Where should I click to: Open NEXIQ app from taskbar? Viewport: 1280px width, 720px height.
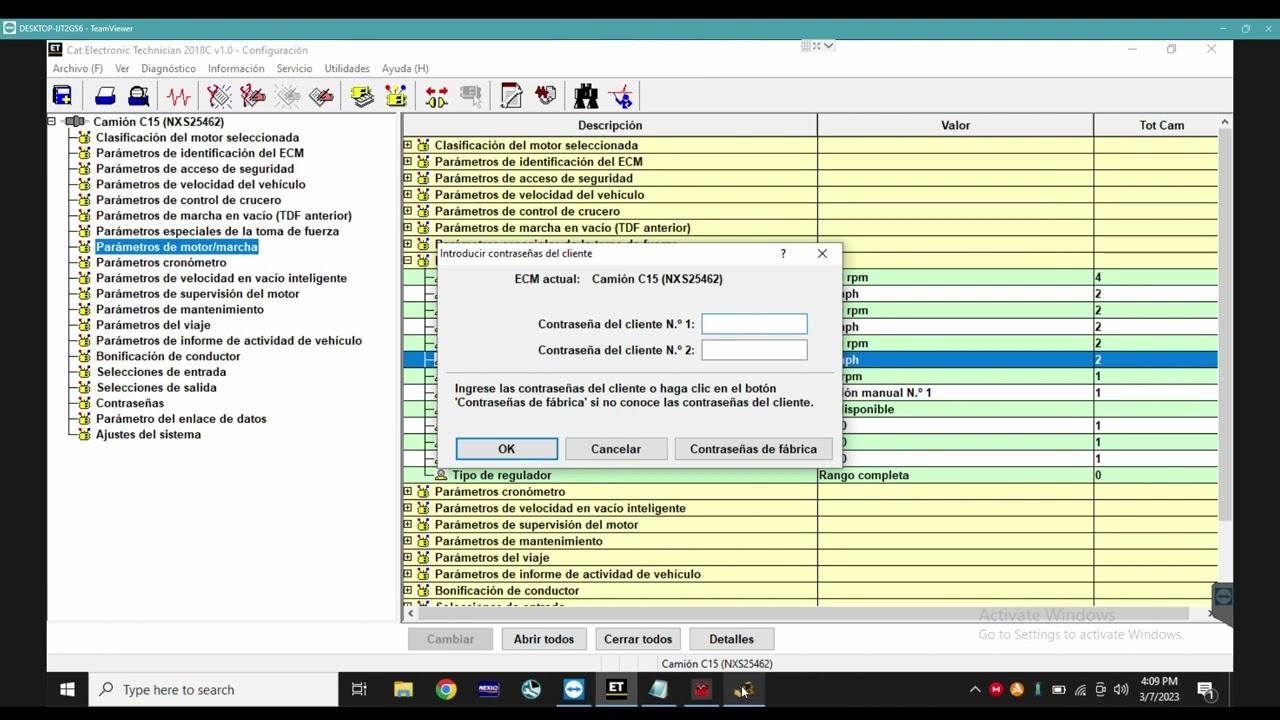click(488, 689)
